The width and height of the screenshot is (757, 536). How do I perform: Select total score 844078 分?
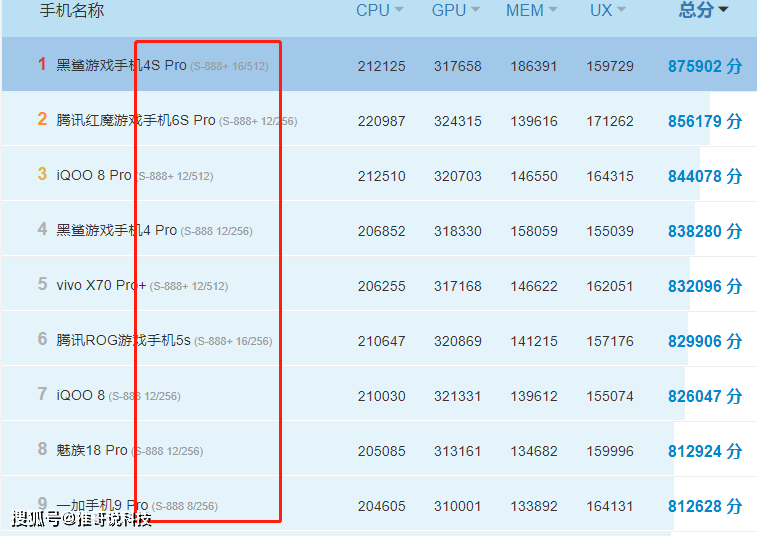coord(705,176)
